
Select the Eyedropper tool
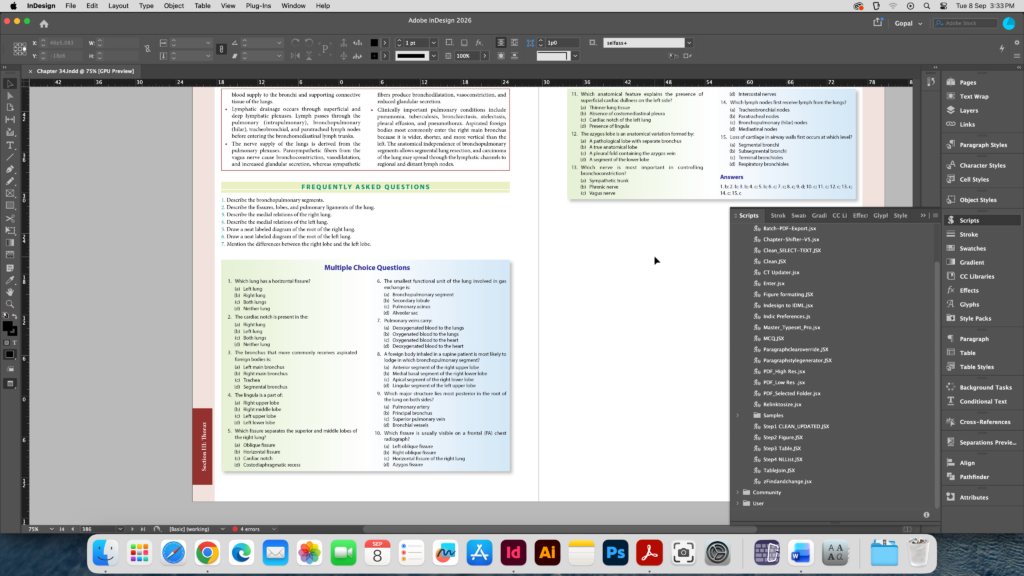[x=10, y=280]
